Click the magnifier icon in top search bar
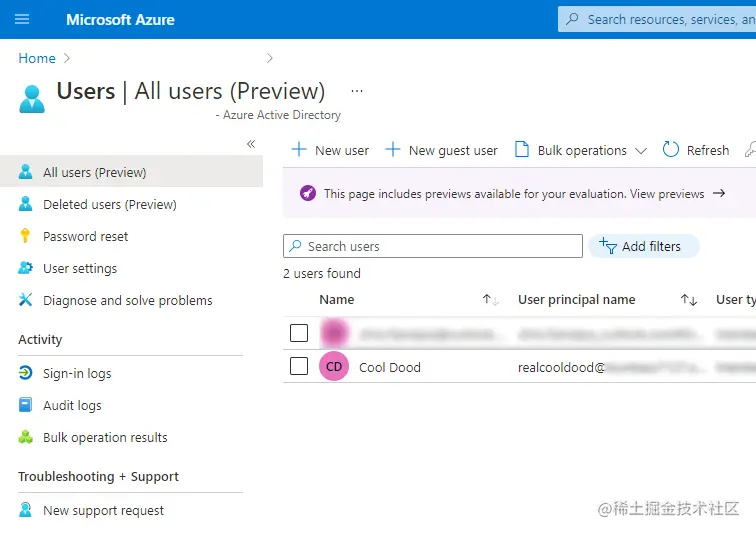Image resolution: width=756 pixels, height=534 pixels. click(572, 19)
